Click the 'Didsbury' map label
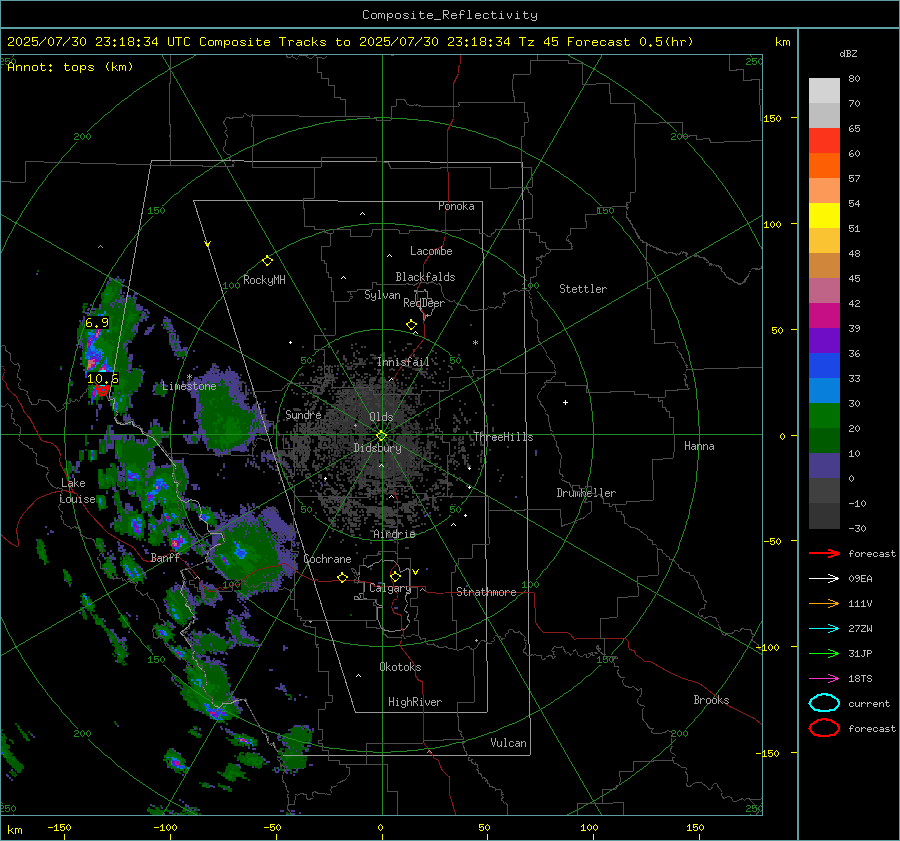 (377, 448)
